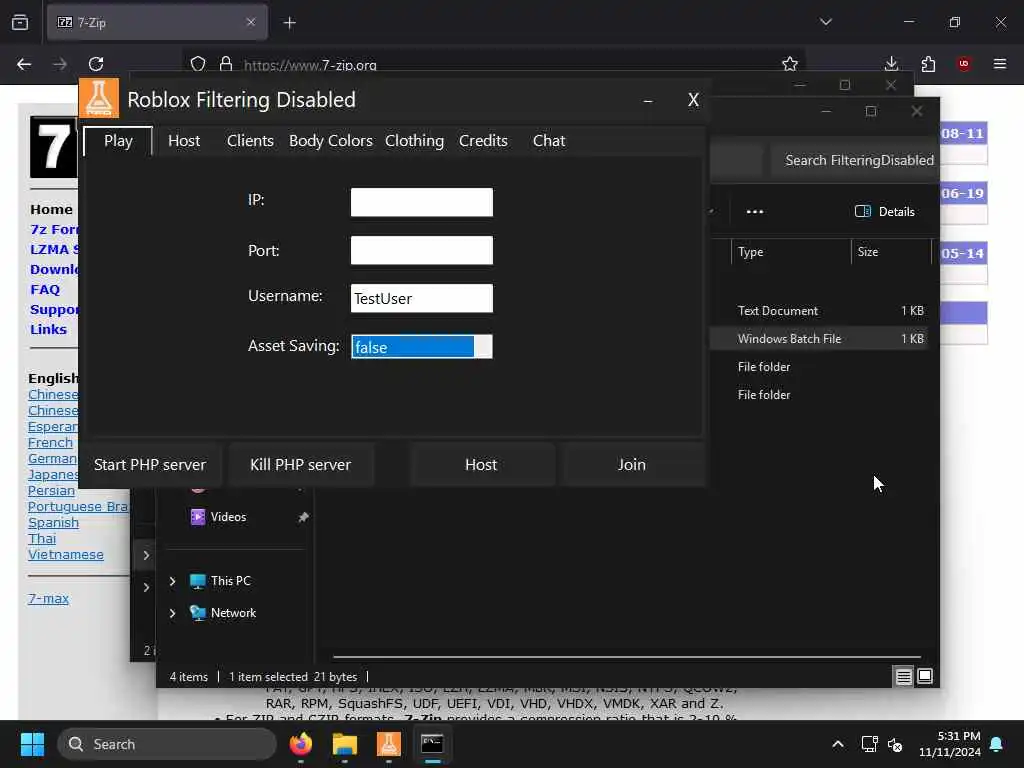Open the Vietnamese language link
The image size is (1024, 768).
coord(66,554)
